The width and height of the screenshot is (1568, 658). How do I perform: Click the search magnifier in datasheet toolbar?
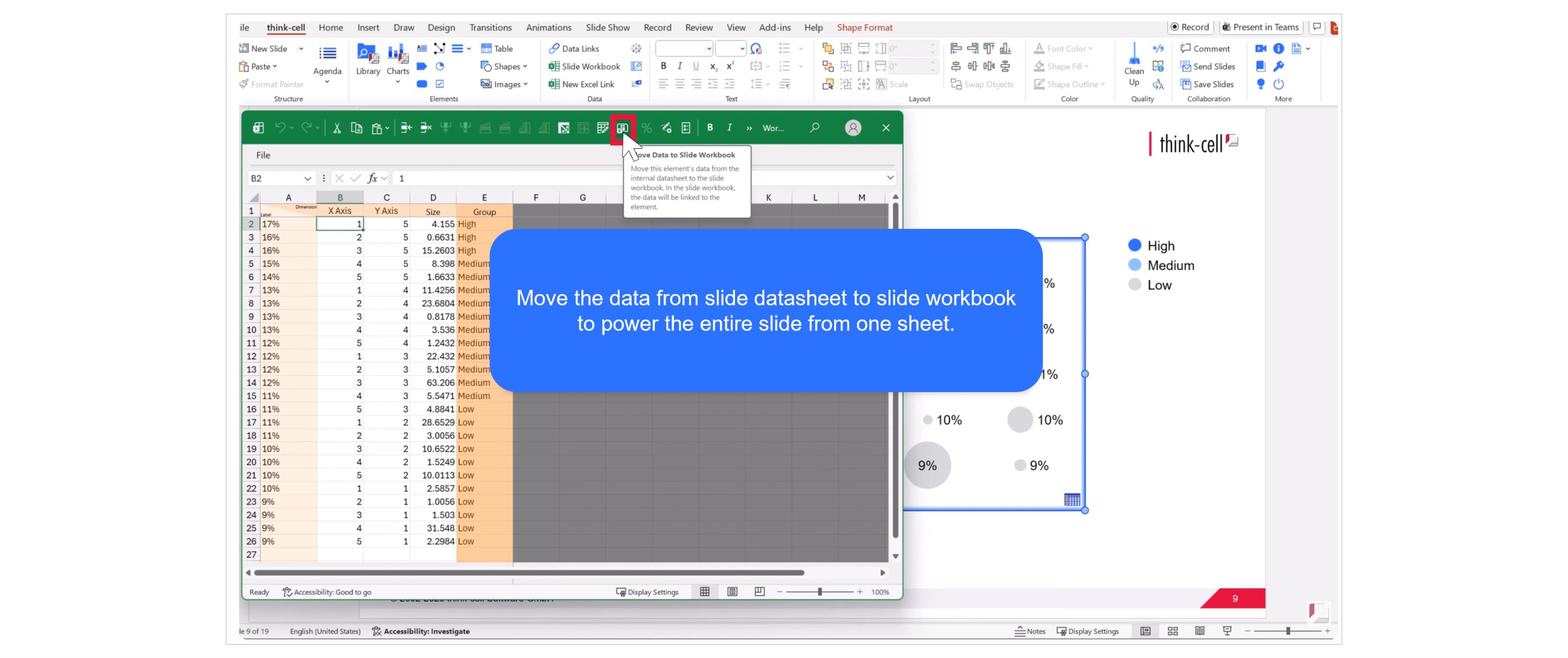coord(814,127)
